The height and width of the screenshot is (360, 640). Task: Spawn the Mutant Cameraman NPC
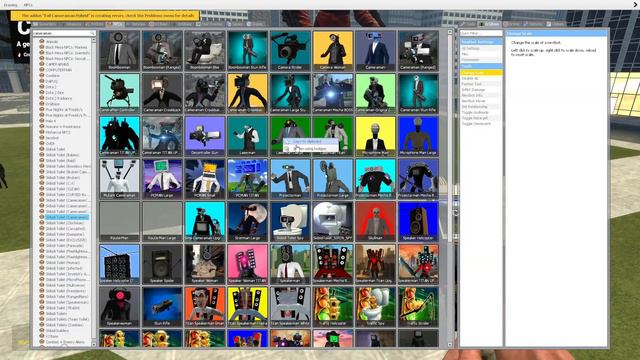point(119,179)
